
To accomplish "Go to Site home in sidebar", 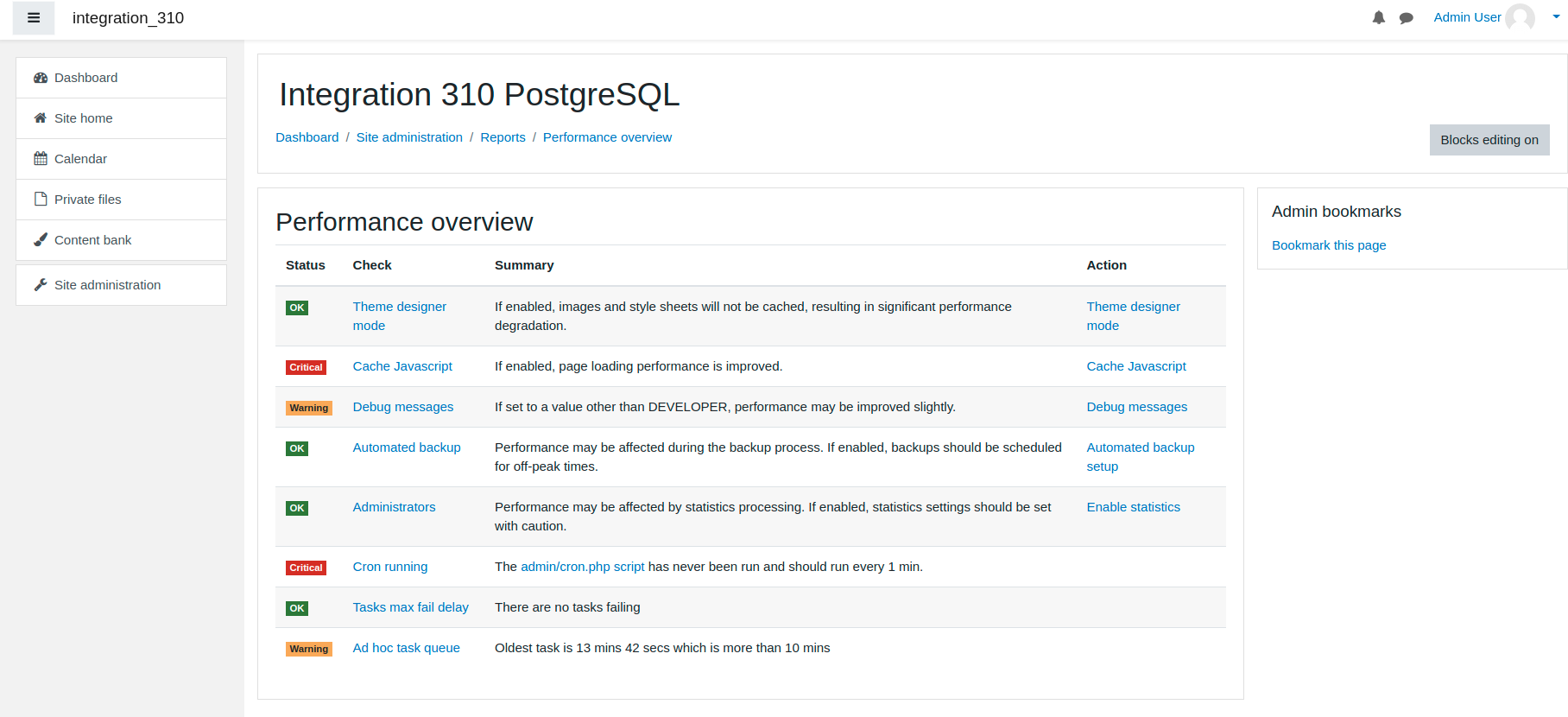I will tap(122, 118).
